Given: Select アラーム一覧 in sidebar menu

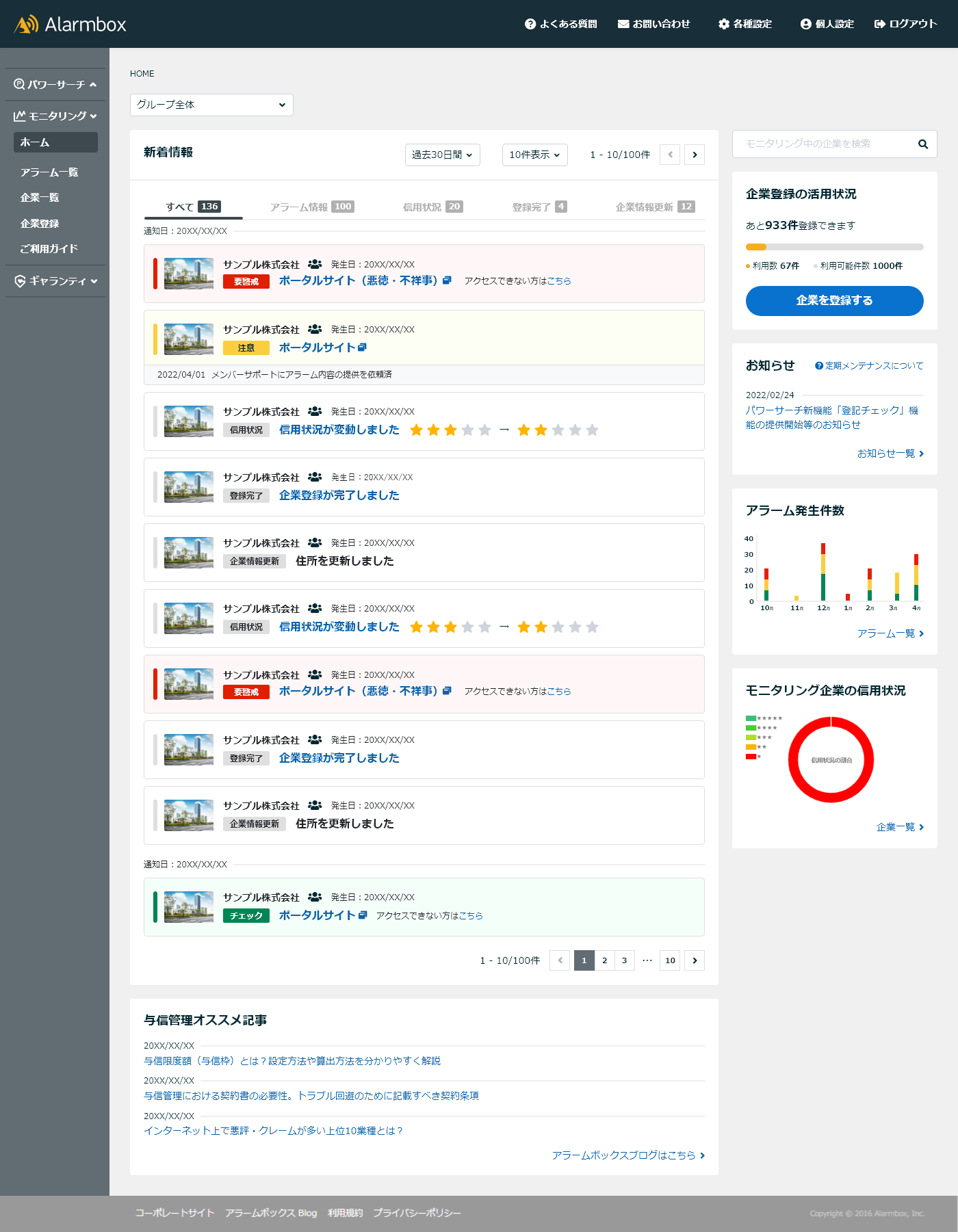Looking at the screenshot, I should (49, 172).
